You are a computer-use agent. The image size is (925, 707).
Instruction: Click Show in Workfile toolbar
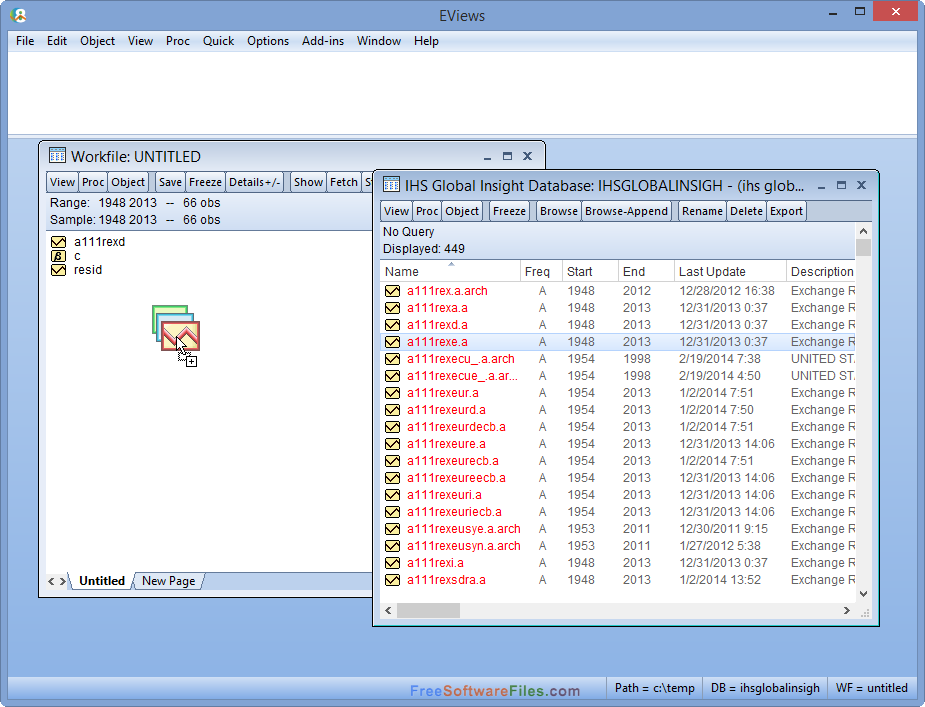[x=308, y=182]
